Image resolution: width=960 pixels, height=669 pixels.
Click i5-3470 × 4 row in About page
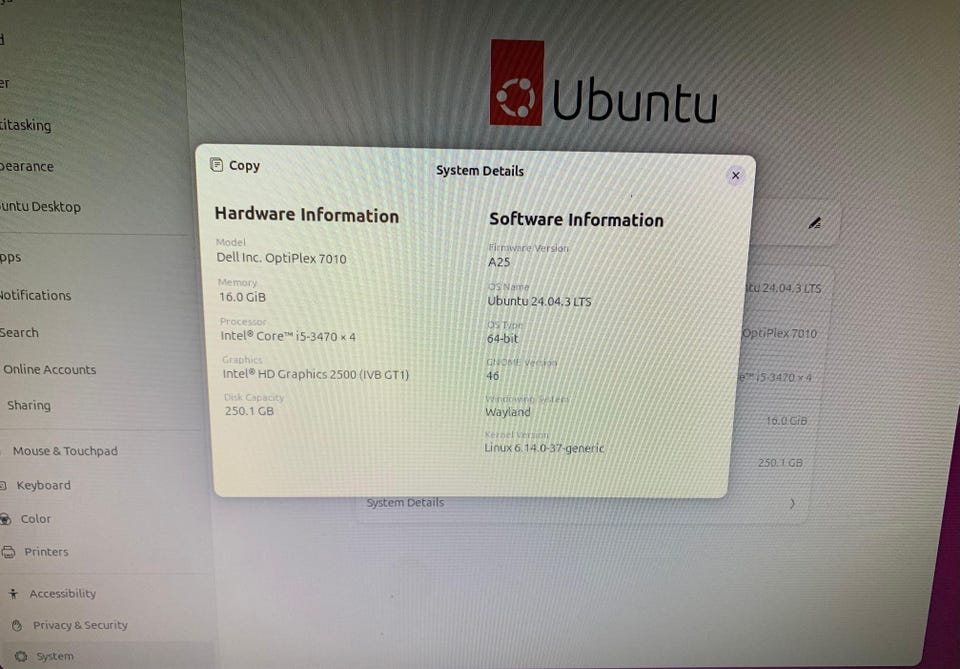[775, 377]
